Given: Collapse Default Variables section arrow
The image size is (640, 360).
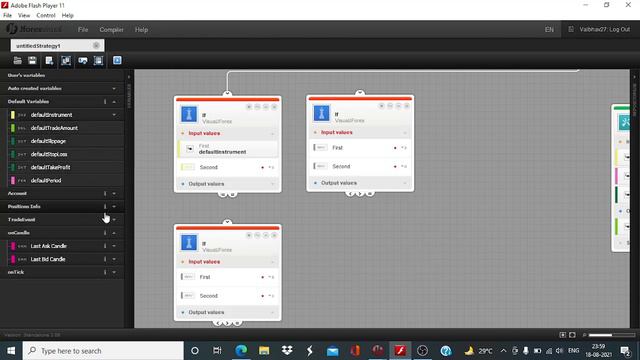Looking at the screenshot, I should [x=114, y=101].
